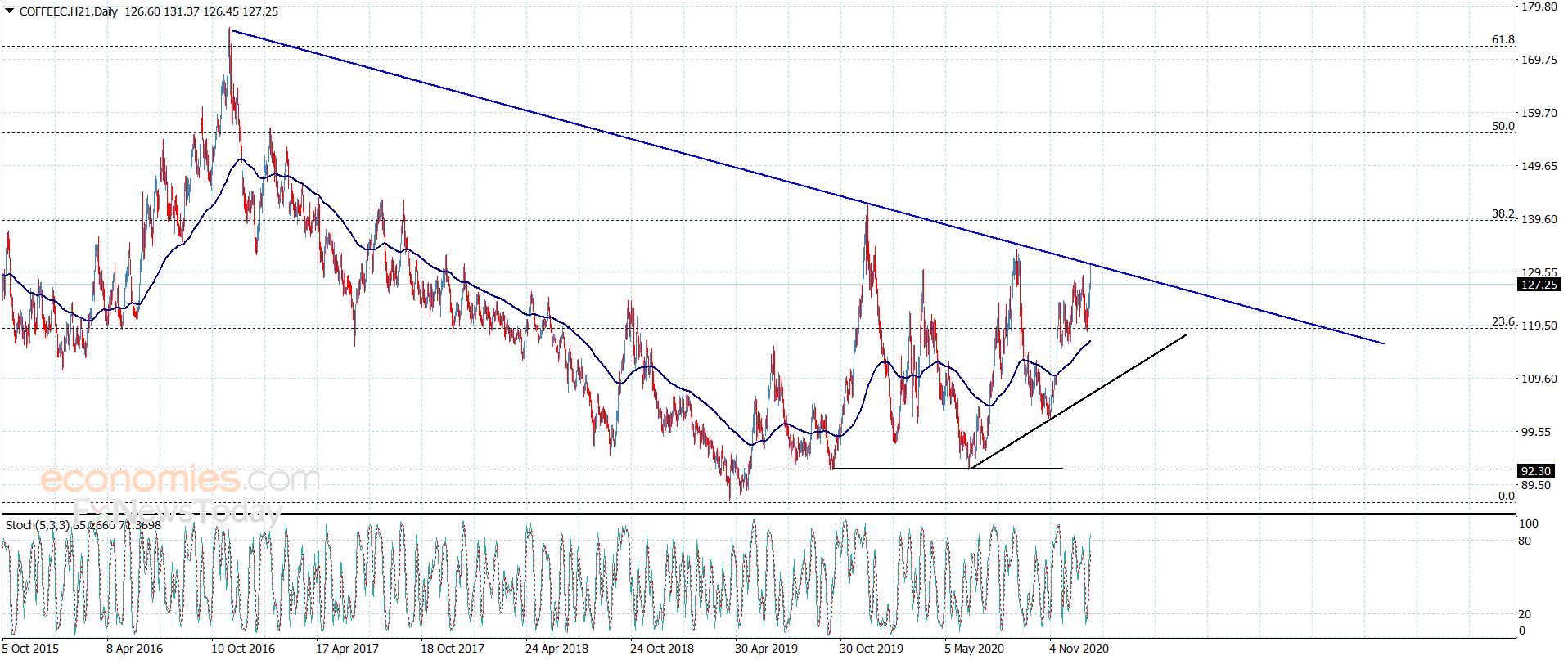The image size is (1568, 660).
Task: Click the 129.55 price axis label
Action: (x=1539, y=272)
